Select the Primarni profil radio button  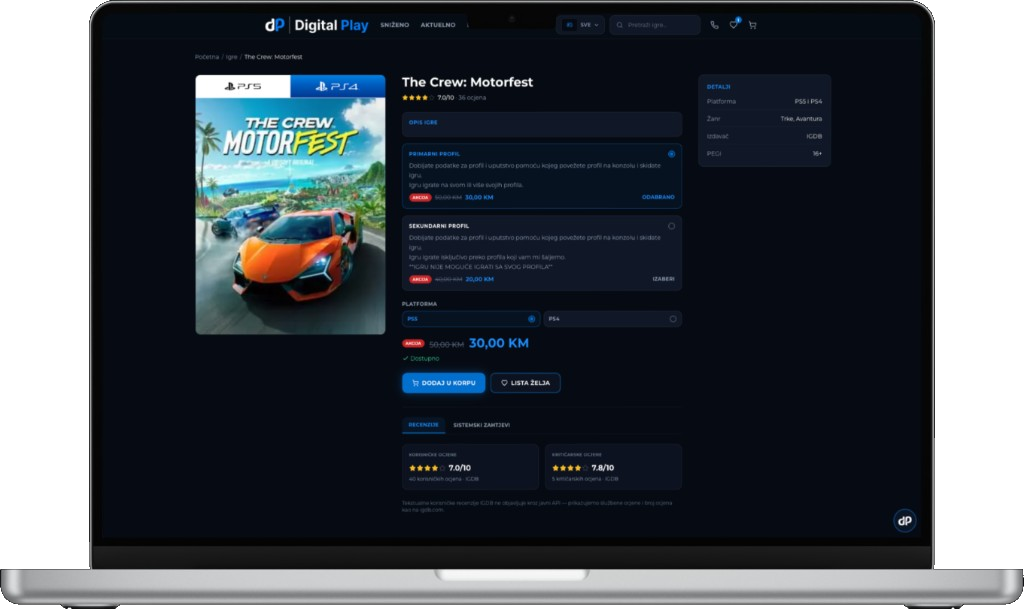[671, 154]
